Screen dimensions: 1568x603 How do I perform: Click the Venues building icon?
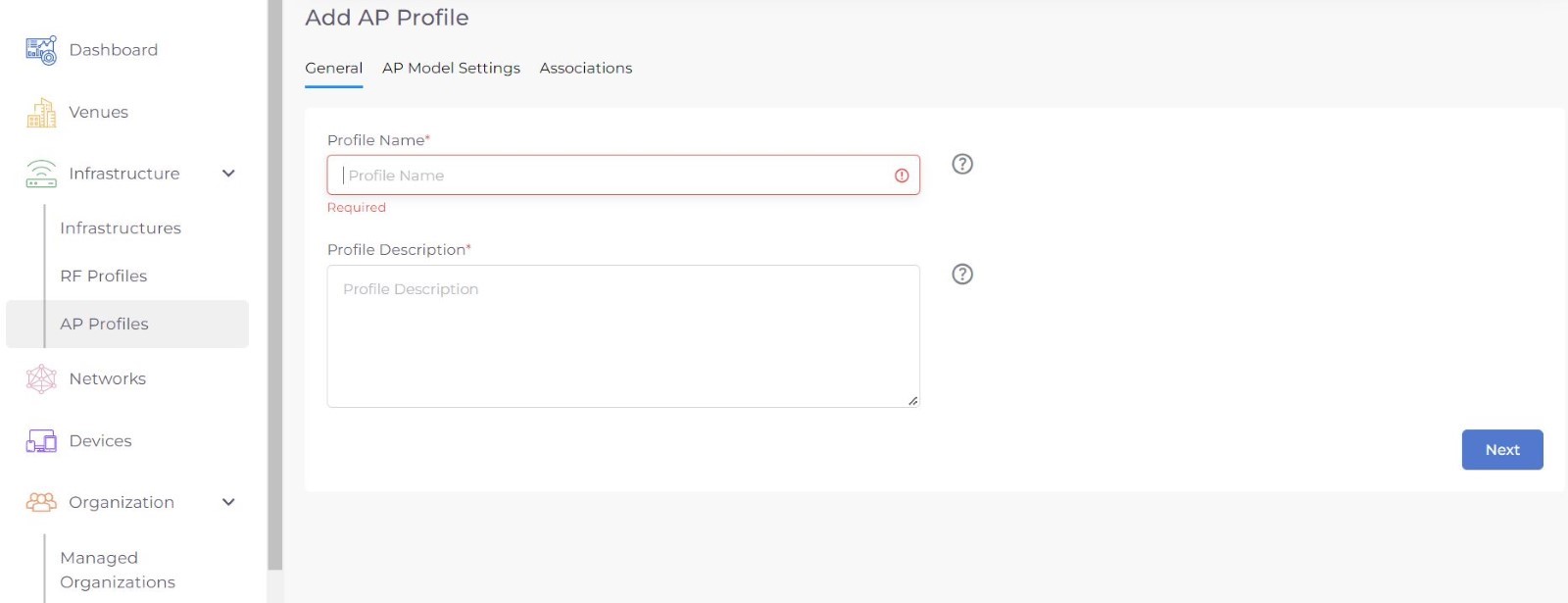pyautogui.click(x=41, y=113)
